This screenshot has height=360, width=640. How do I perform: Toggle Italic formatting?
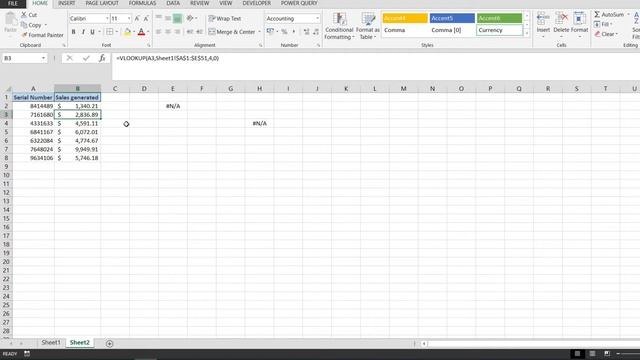[83, 32]
